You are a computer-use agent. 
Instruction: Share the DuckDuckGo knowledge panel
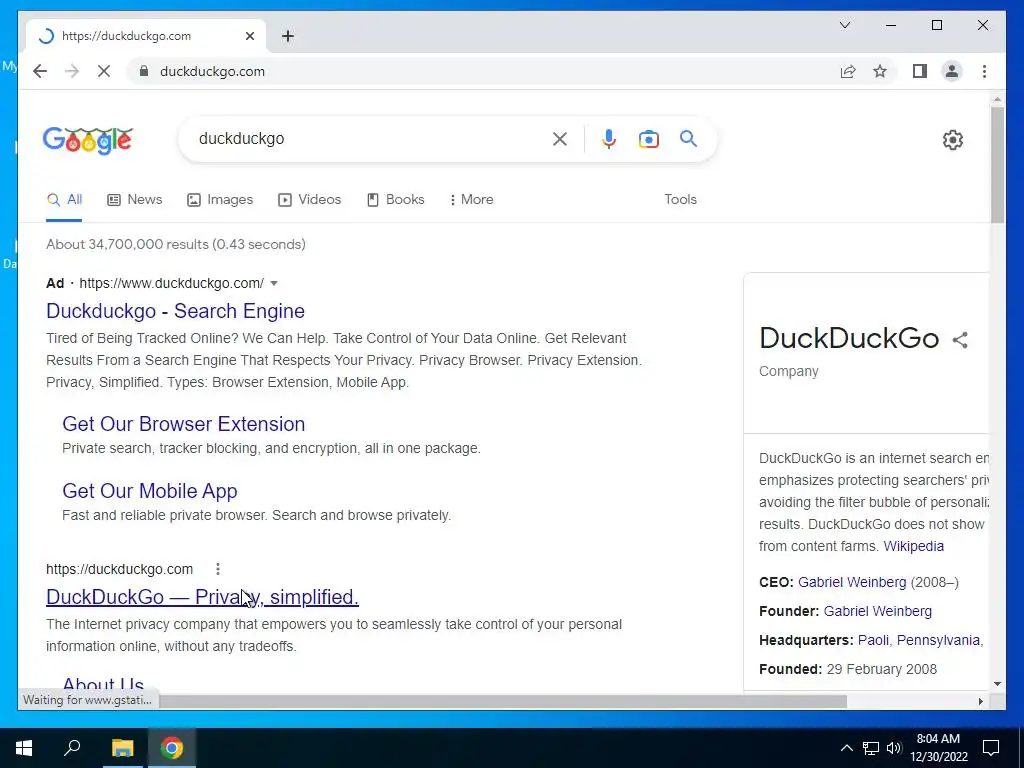(x=960, y=340)
